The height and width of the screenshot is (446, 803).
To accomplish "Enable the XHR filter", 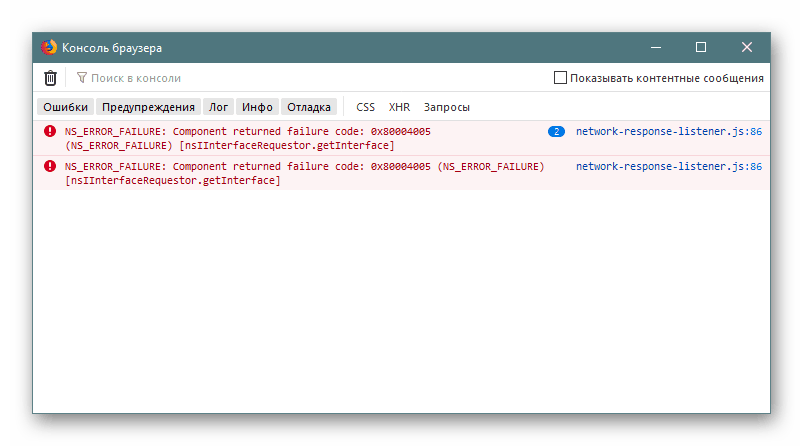I will click(399, 107).
